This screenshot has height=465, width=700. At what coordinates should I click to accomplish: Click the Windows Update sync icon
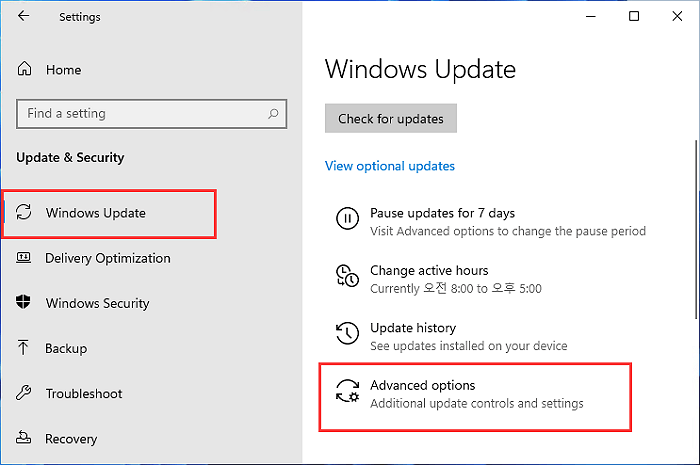tap(24, 213)
